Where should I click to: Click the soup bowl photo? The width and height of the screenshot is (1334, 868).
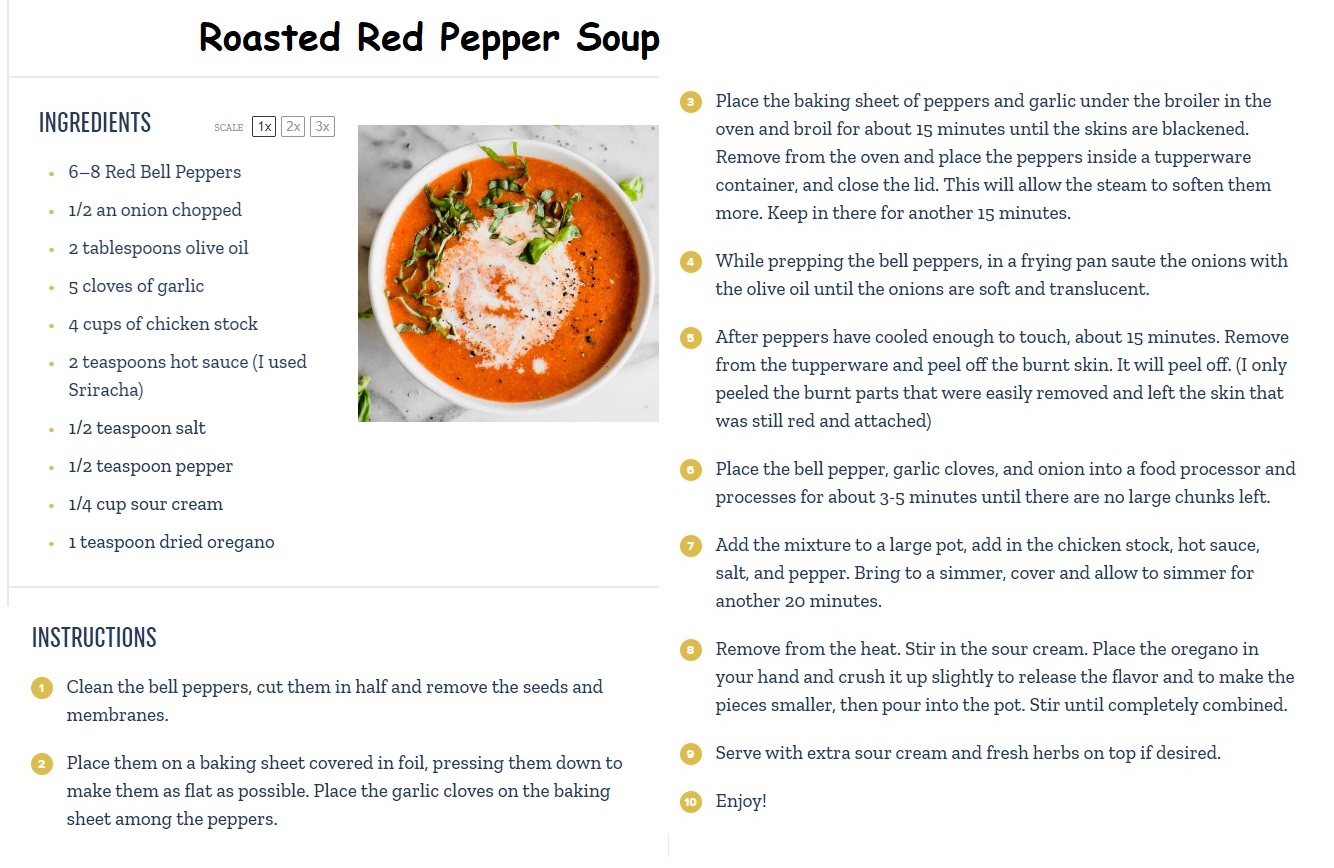508,273
